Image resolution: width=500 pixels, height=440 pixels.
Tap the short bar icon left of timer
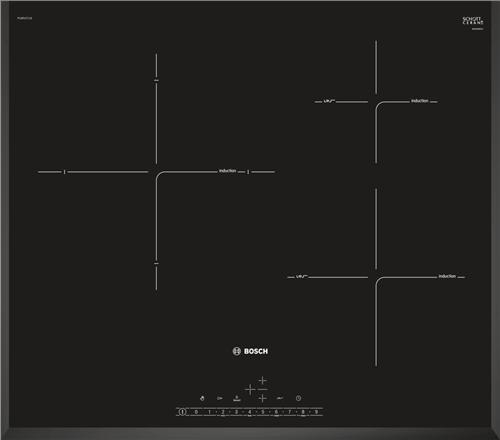click(x=280, y=398)
